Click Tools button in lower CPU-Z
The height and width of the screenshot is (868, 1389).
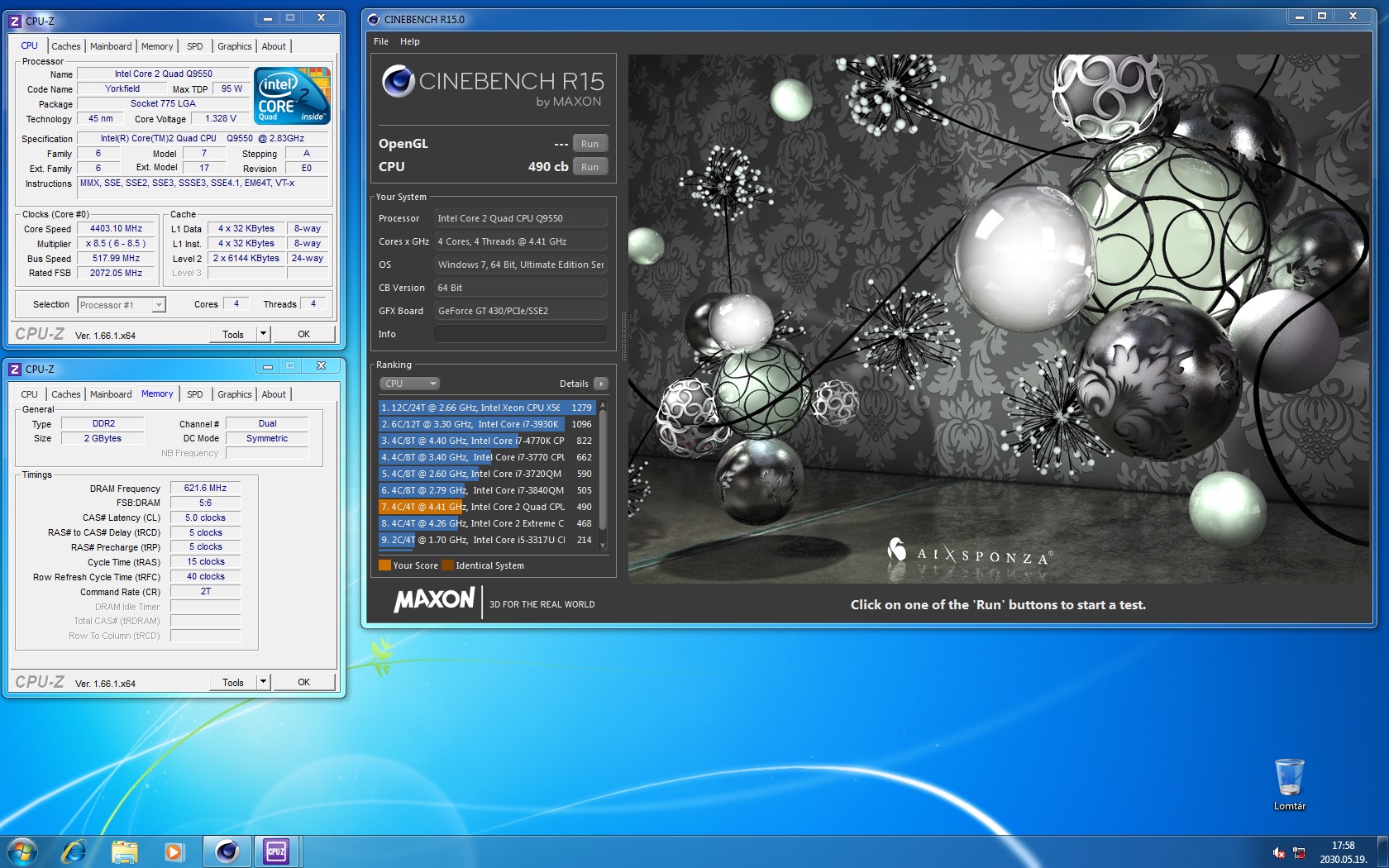pos(233,682)
